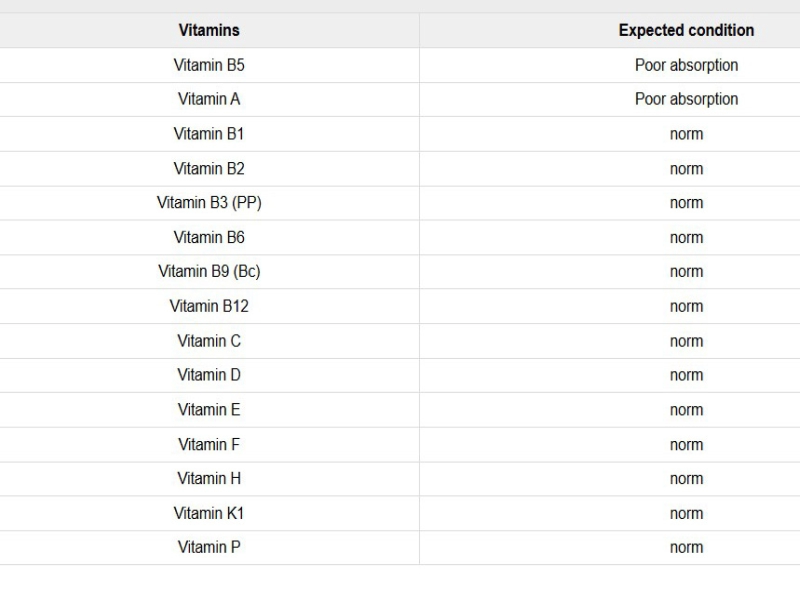The width and height of the screenshot is (800, 600).
Task: Click the Vitamin B2 row label
Action: (209, 168)
